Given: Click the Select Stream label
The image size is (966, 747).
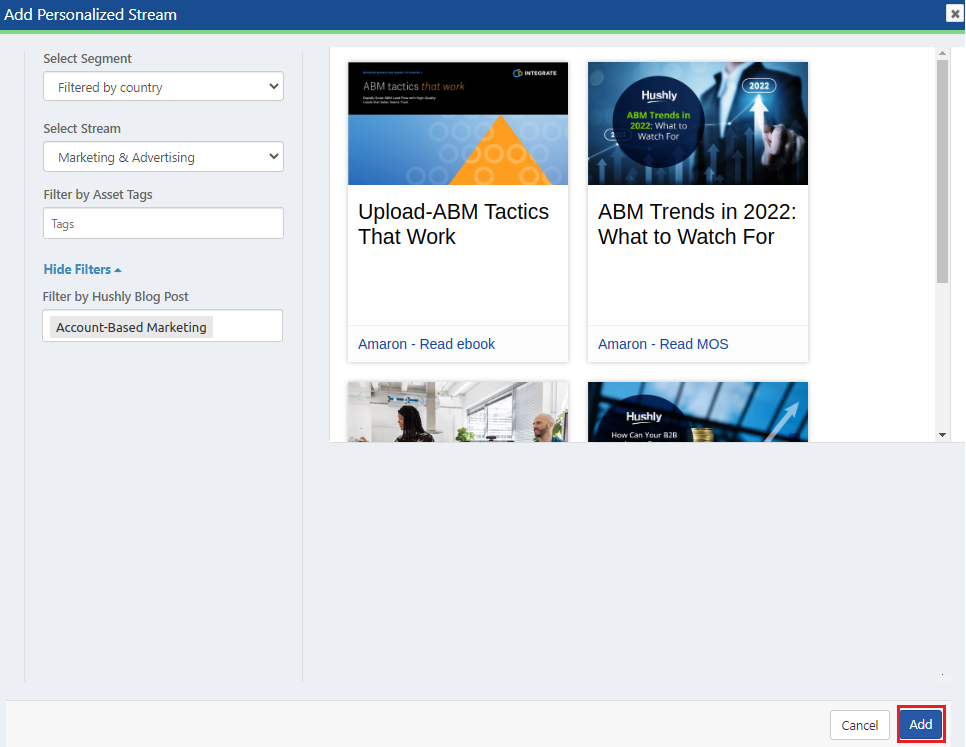Looking at the screenshot, I should pos(82,129).
